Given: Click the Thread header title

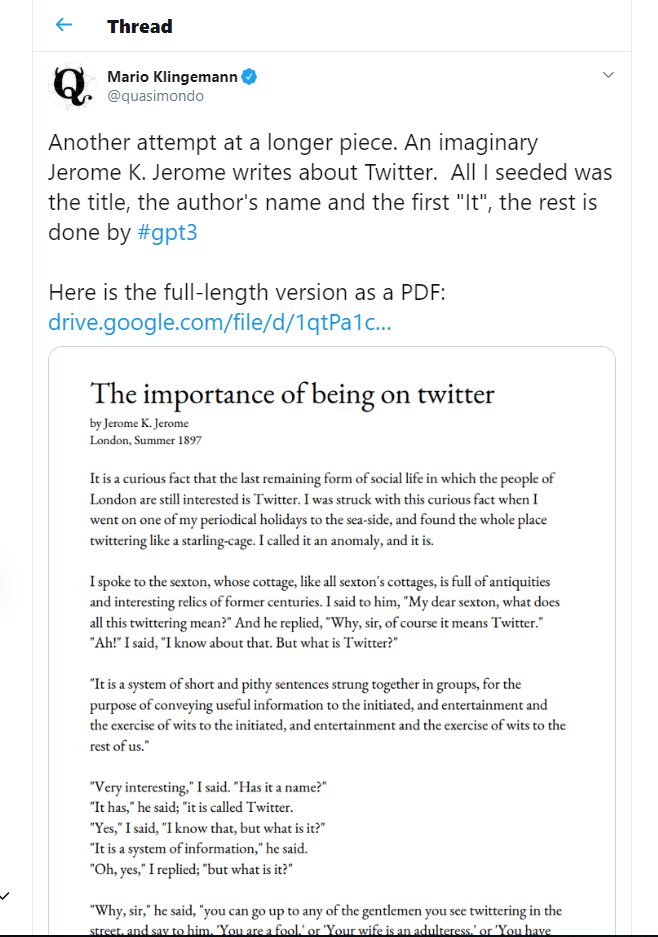Looking at the screenshot, I should coord(140,26).
